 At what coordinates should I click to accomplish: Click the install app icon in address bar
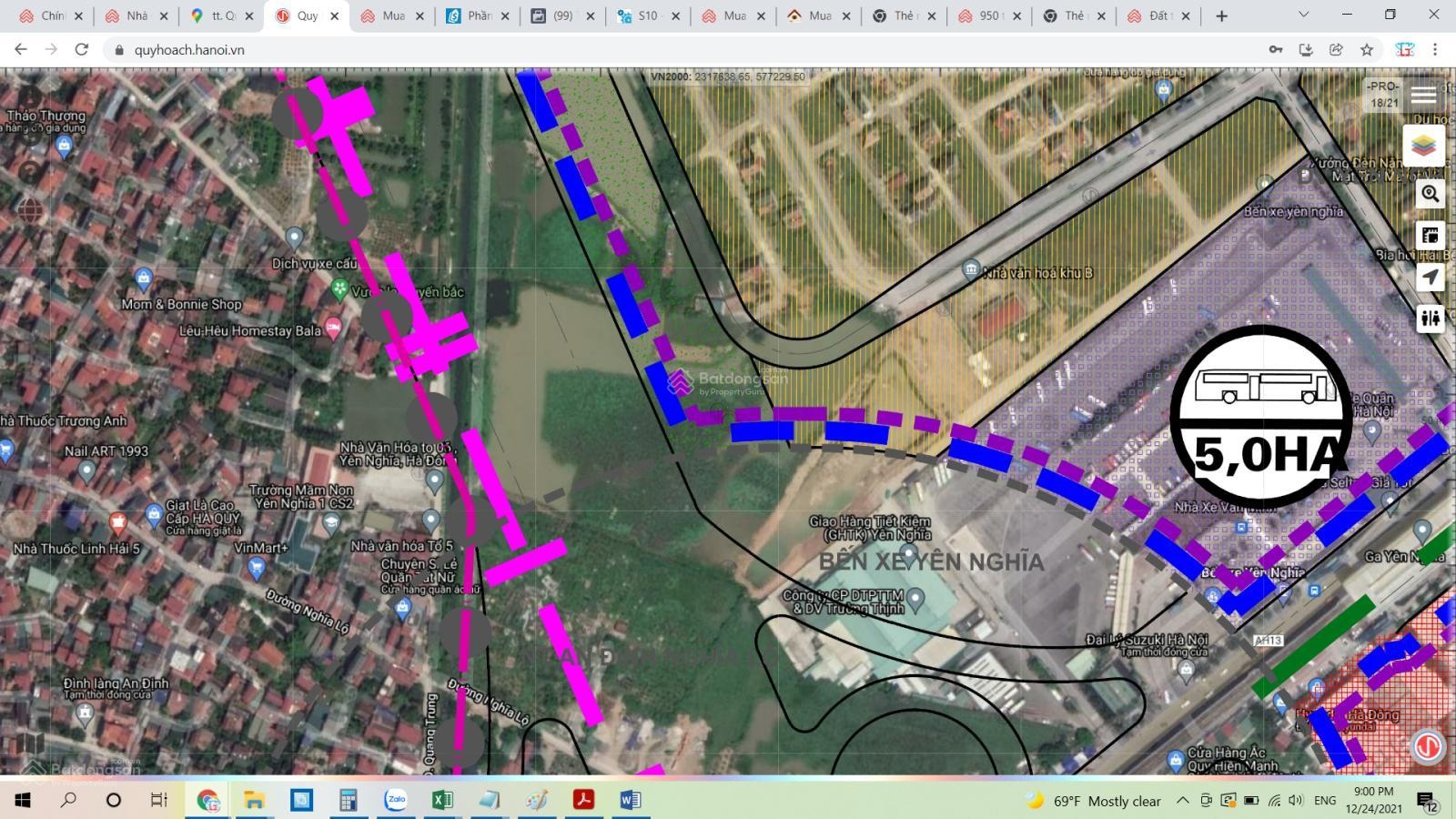click(1306, 50)
